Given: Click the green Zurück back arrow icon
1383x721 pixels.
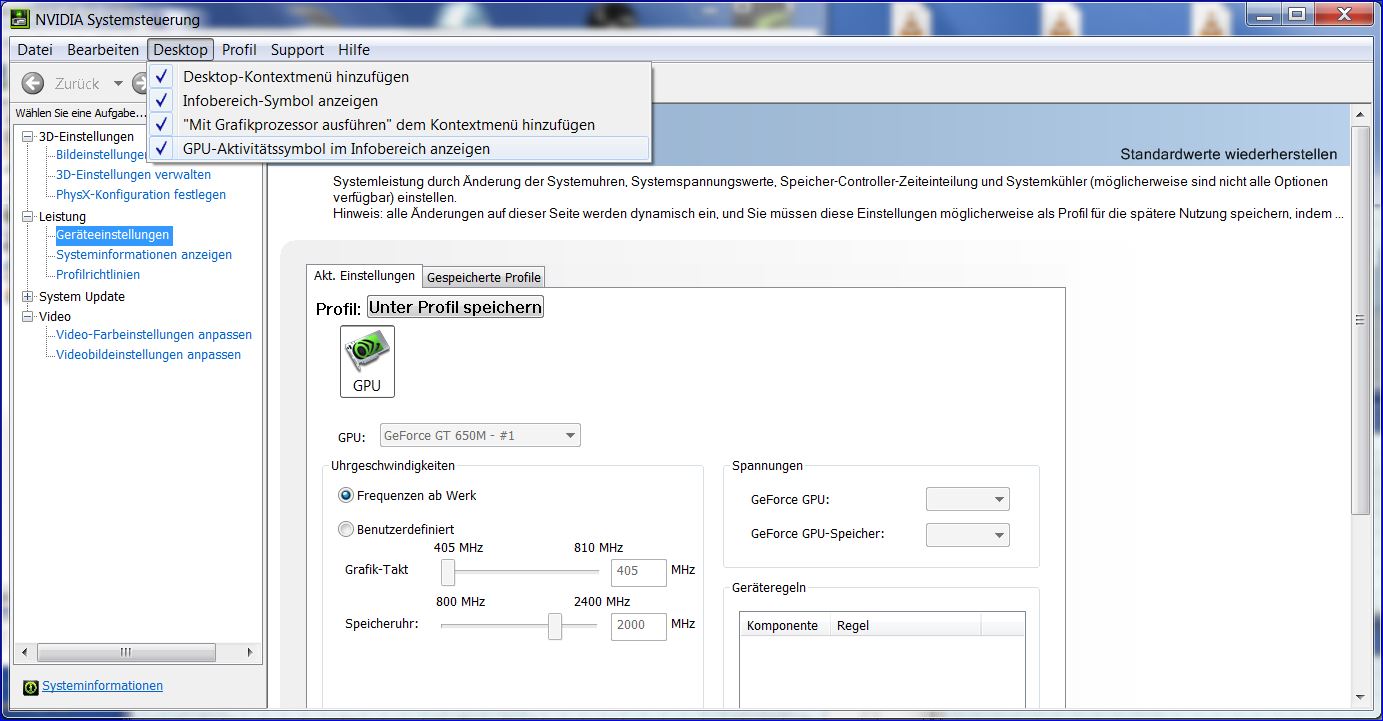Looking at the screenshot, I should tap(33, 83).
